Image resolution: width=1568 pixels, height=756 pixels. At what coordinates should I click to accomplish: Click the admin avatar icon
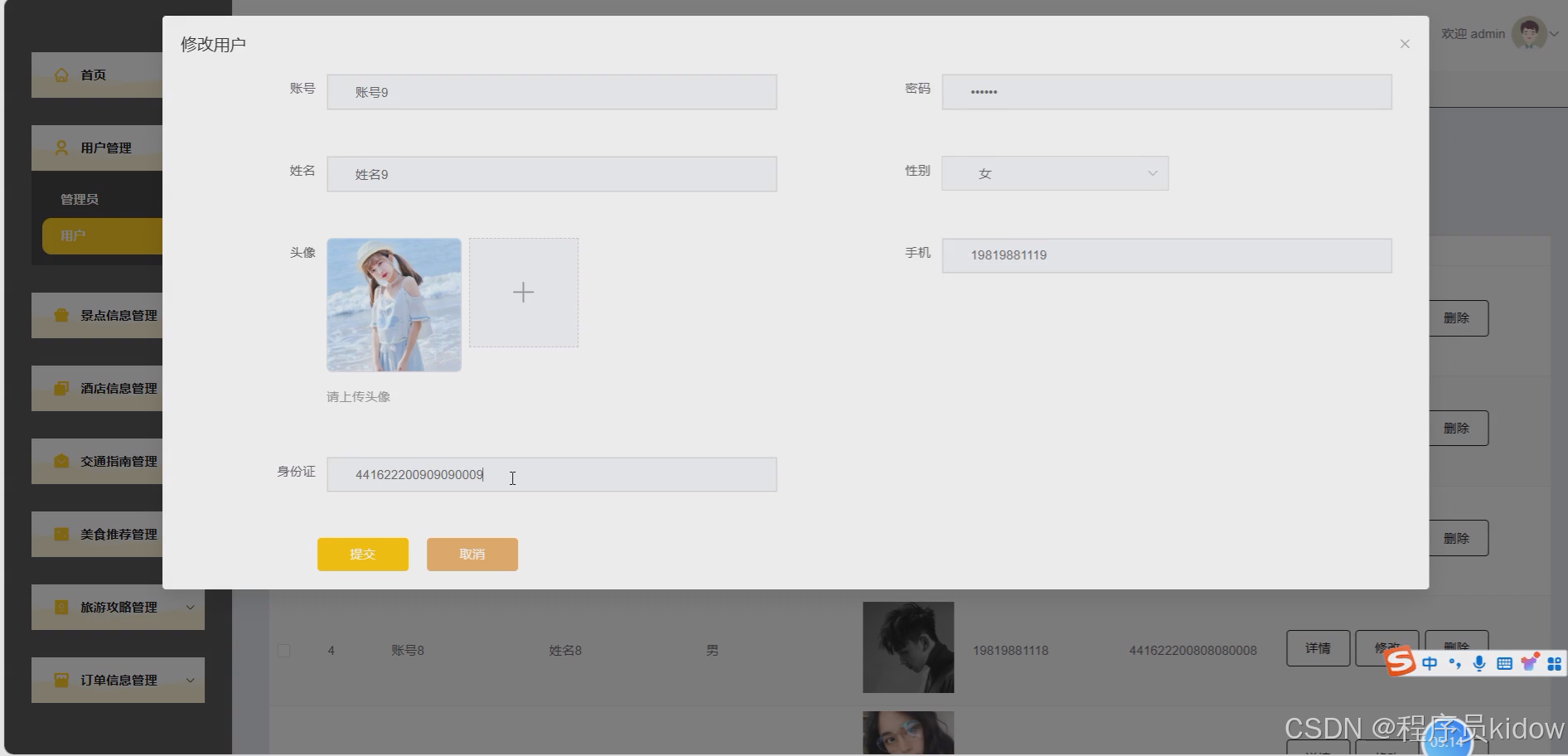click(1529, 33)
